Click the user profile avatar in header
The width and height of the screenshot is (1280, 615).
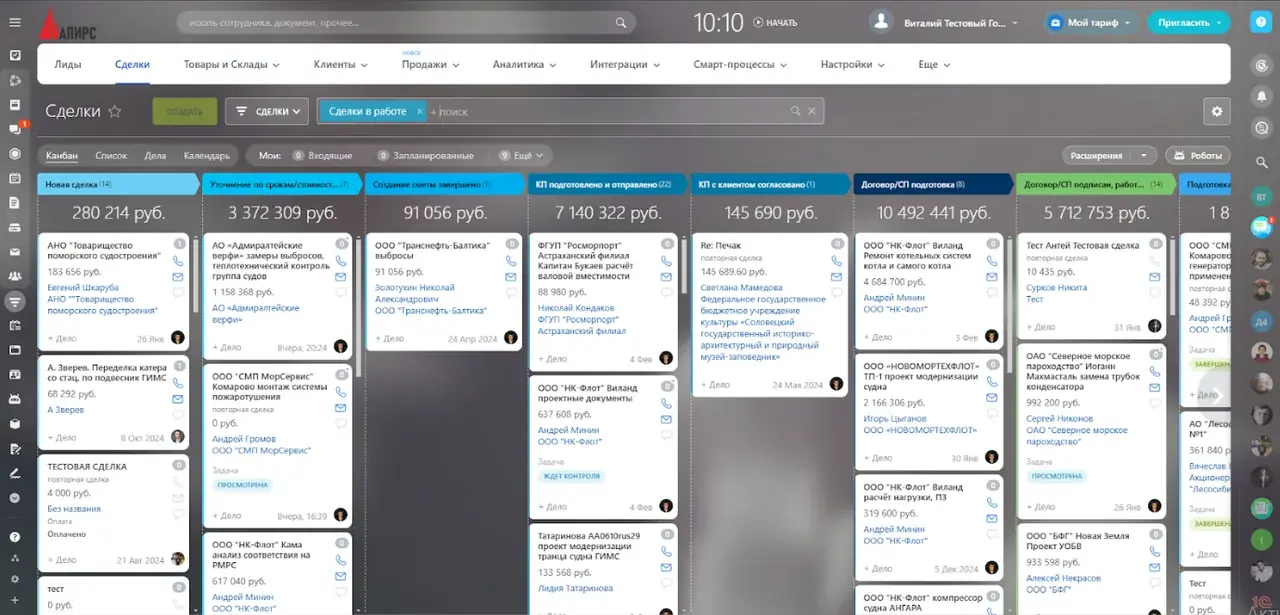click(x=881, y=22)
